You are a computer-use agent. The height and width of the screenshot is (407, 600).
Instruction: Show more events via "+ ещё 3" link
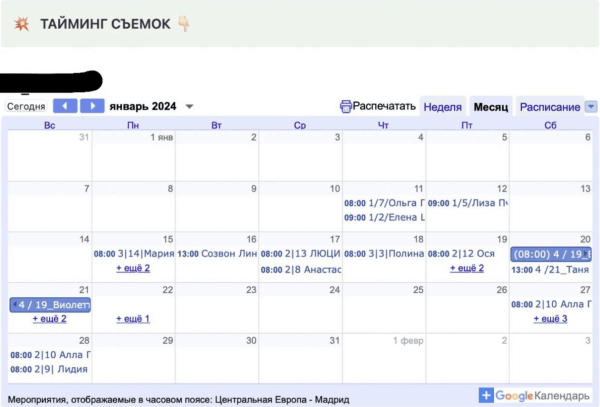click(x=551, y=319)
